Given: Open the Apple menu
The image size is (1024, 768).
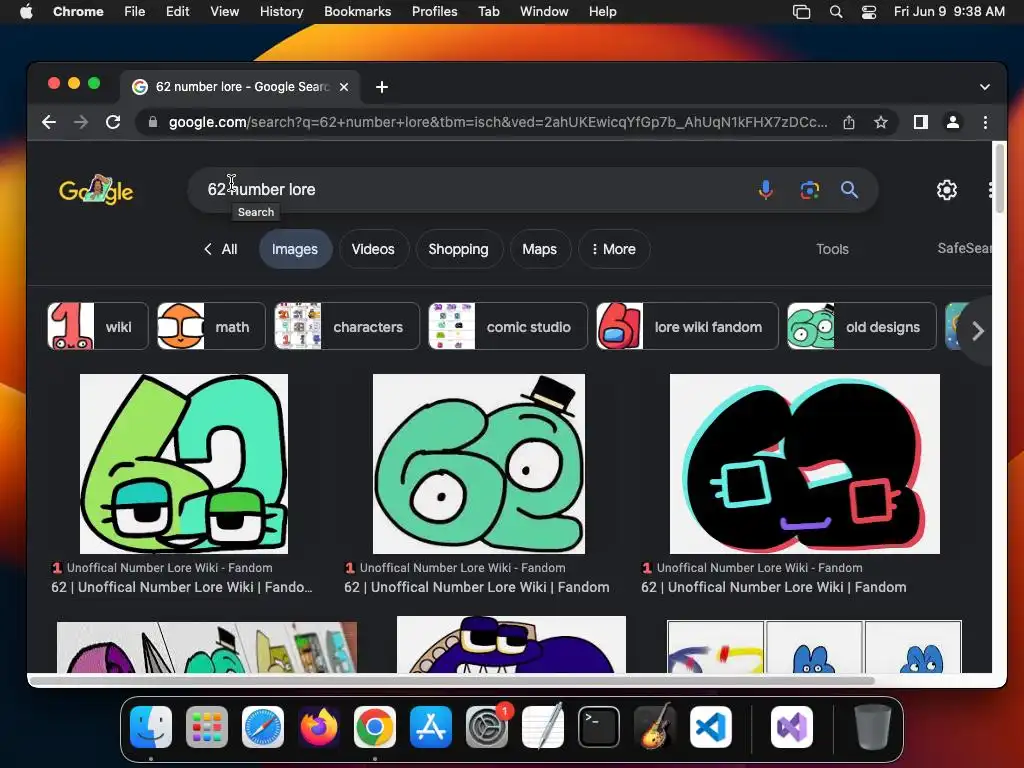Looking at the screenshot, I should [x=26, y=12].
